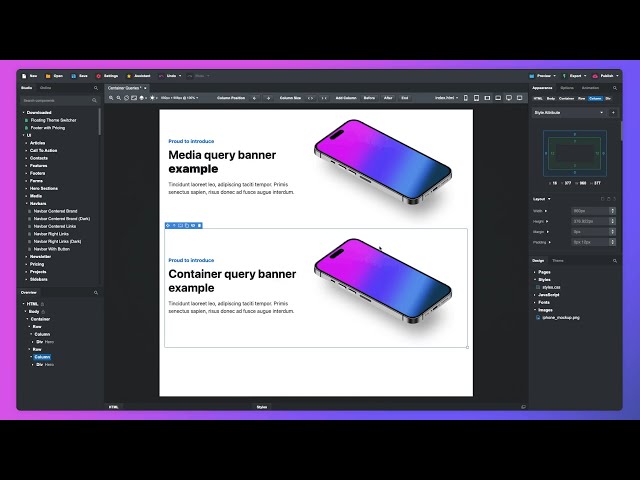Undo the last action
This screenshot has width=640, height=480.
click(x=168, y=76)
